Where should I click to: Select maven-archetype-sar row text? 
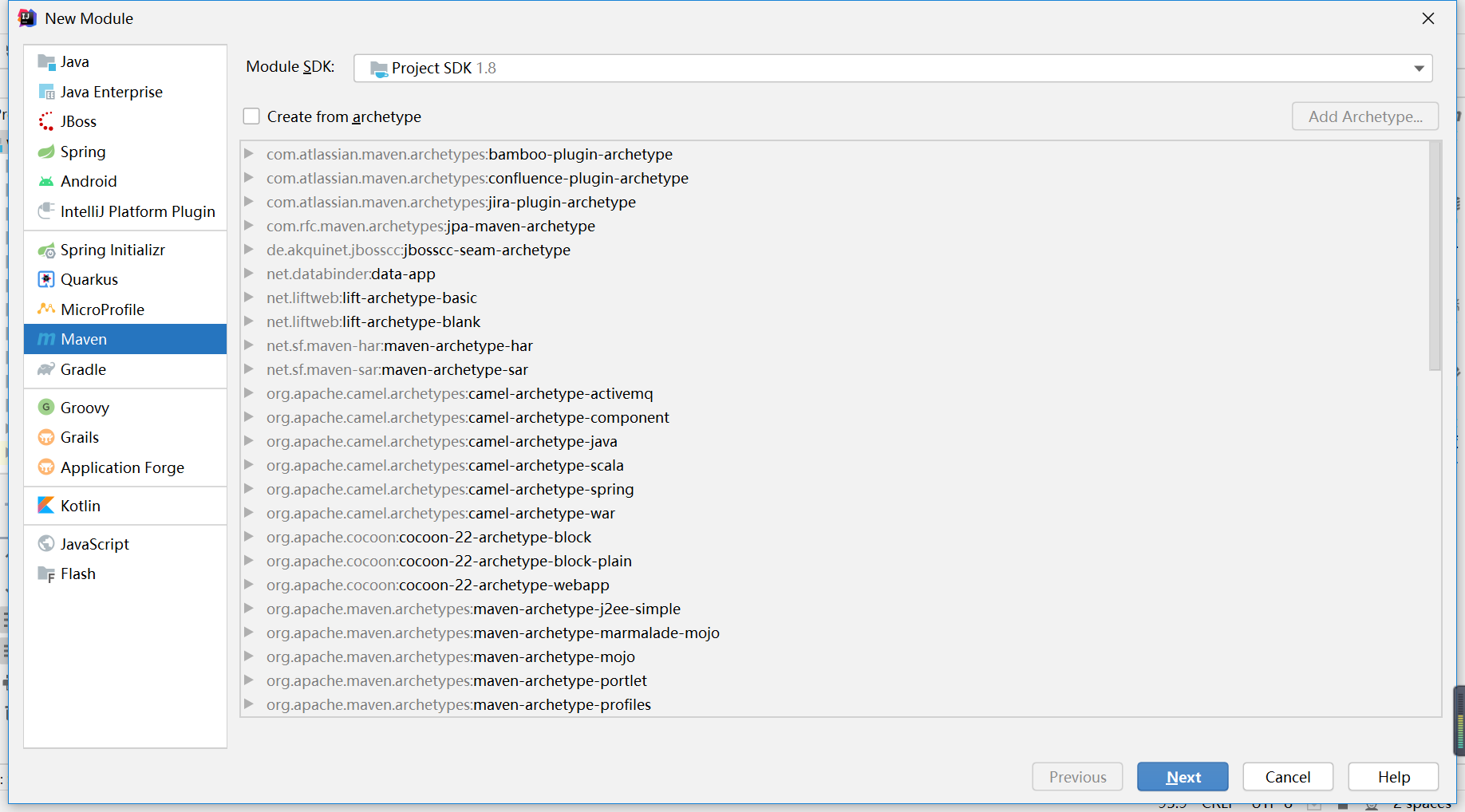coord(397,369)
